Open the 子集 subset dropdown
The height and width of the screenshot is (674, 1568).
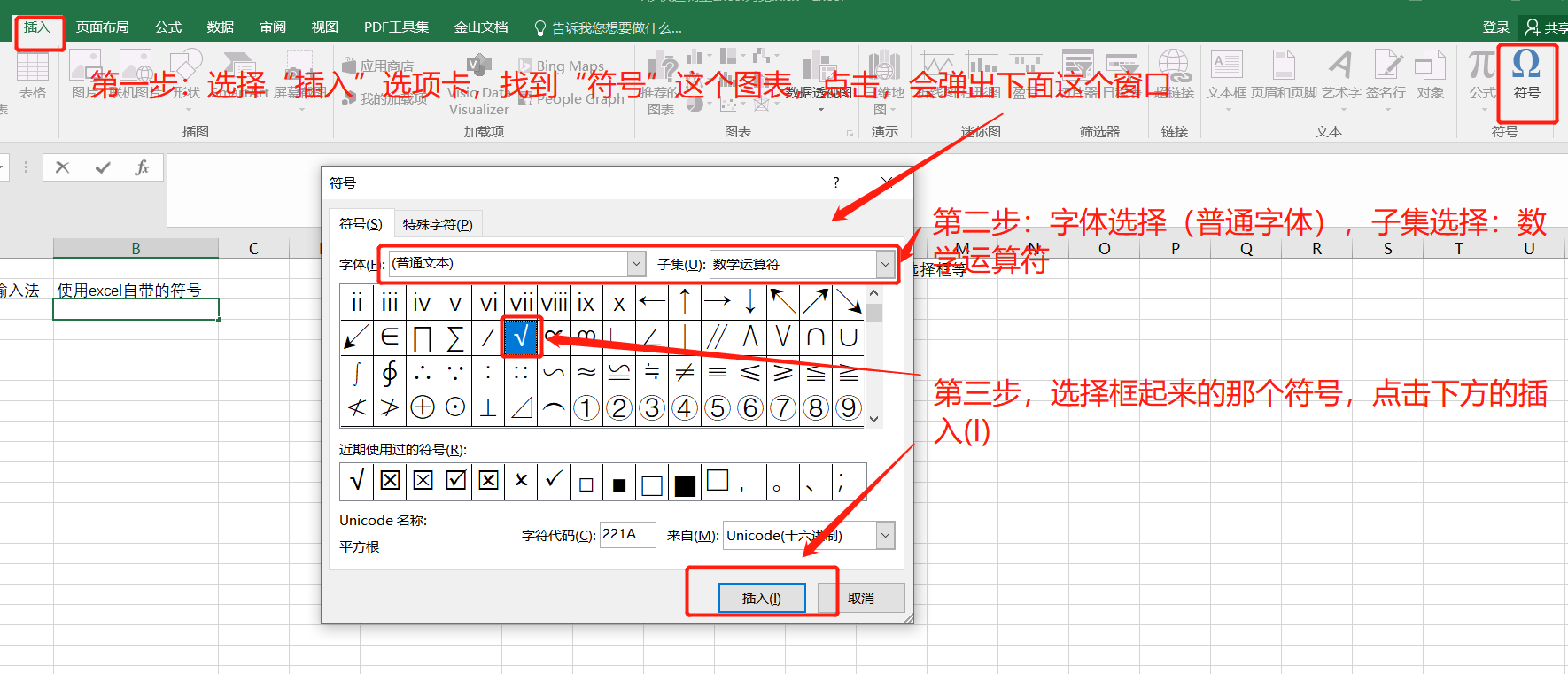(x=885, y=264)
